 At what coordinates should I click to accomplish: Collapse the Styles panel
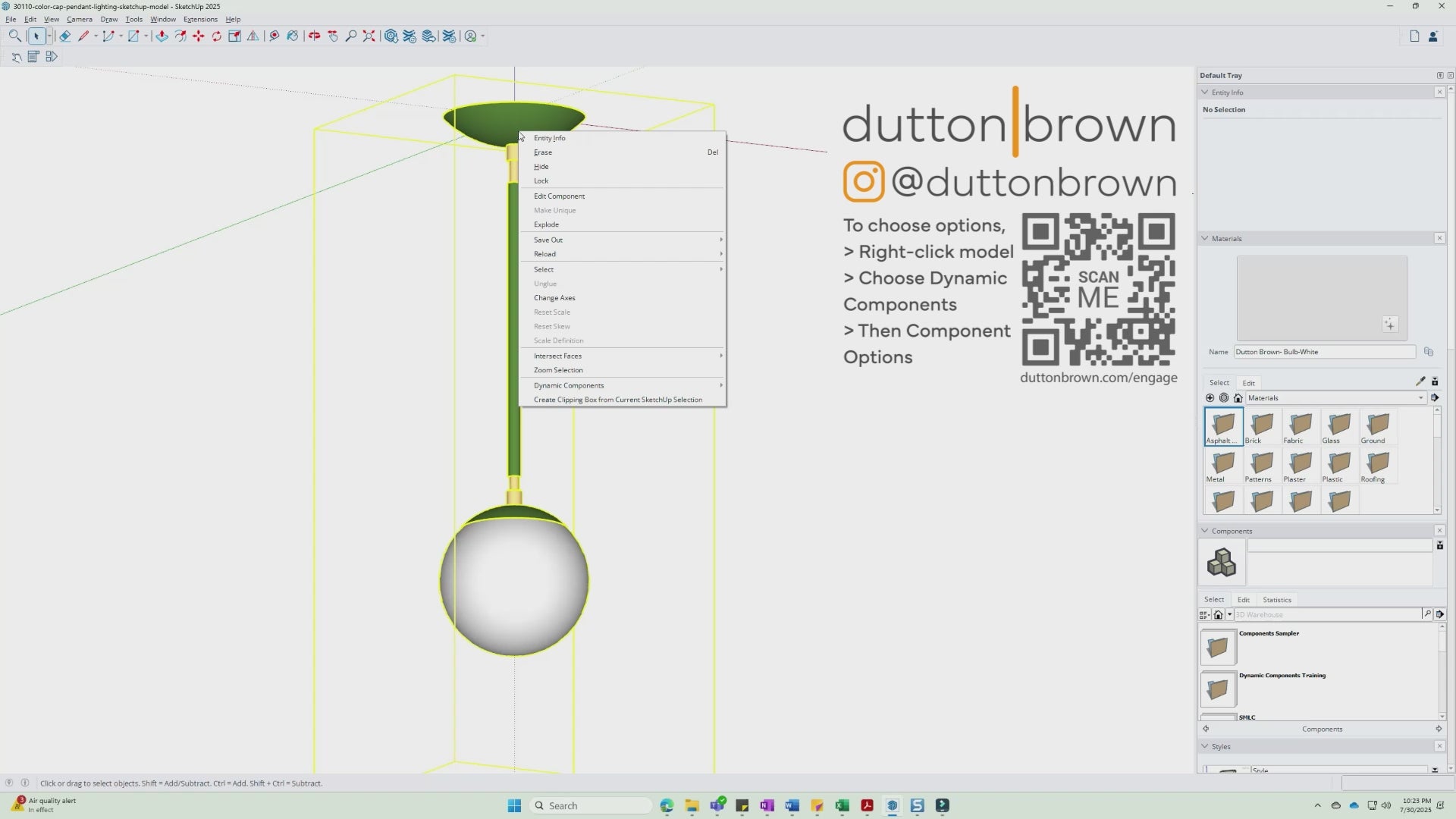(1205, 746)
